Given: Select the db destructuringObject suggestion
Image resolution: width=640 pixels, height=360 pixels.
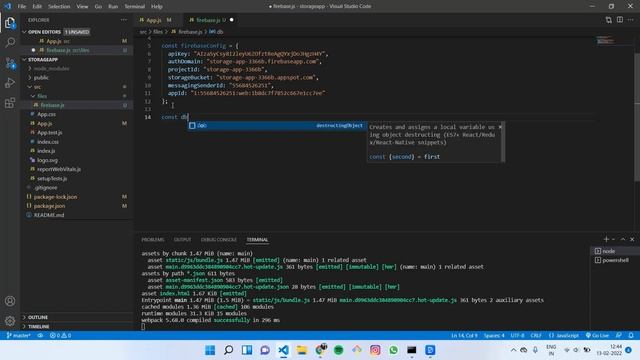Looking at the screenshot, I should pyautogui.click(x=276, y=126).
